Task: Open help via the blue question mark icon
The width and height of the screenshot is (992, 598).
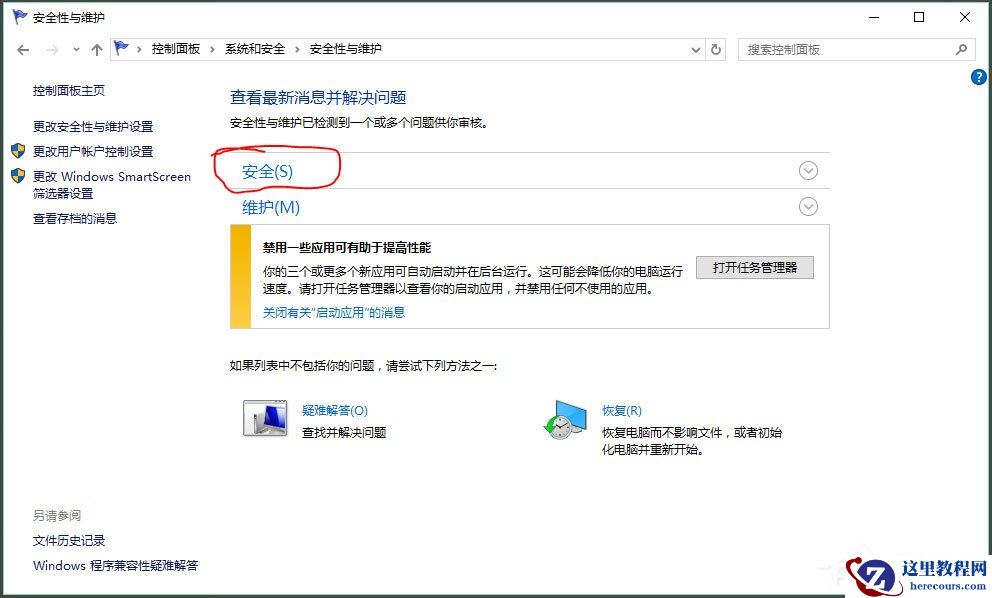Action: coord(979,77)
